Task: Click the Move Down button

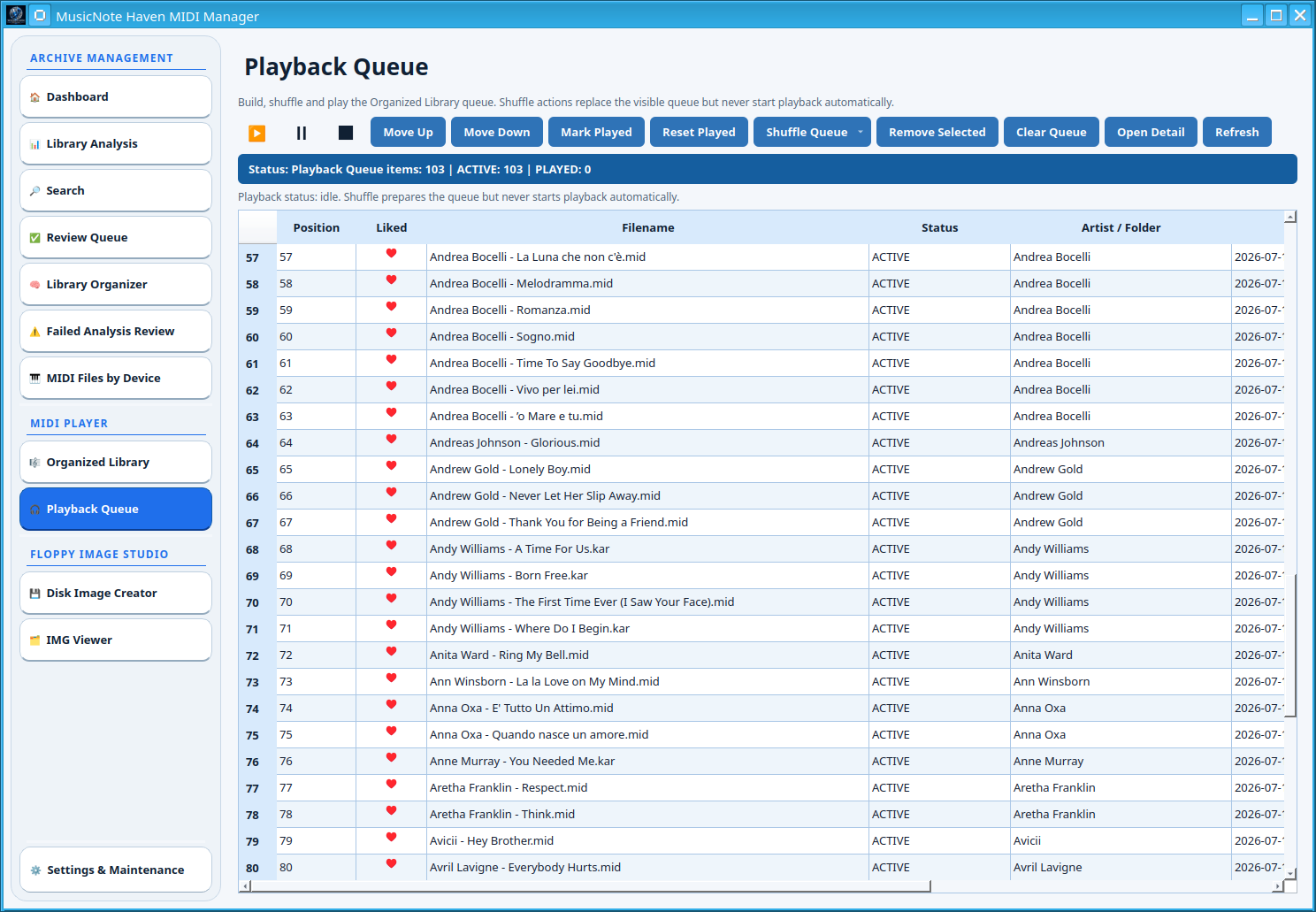Action: (497, 132)
